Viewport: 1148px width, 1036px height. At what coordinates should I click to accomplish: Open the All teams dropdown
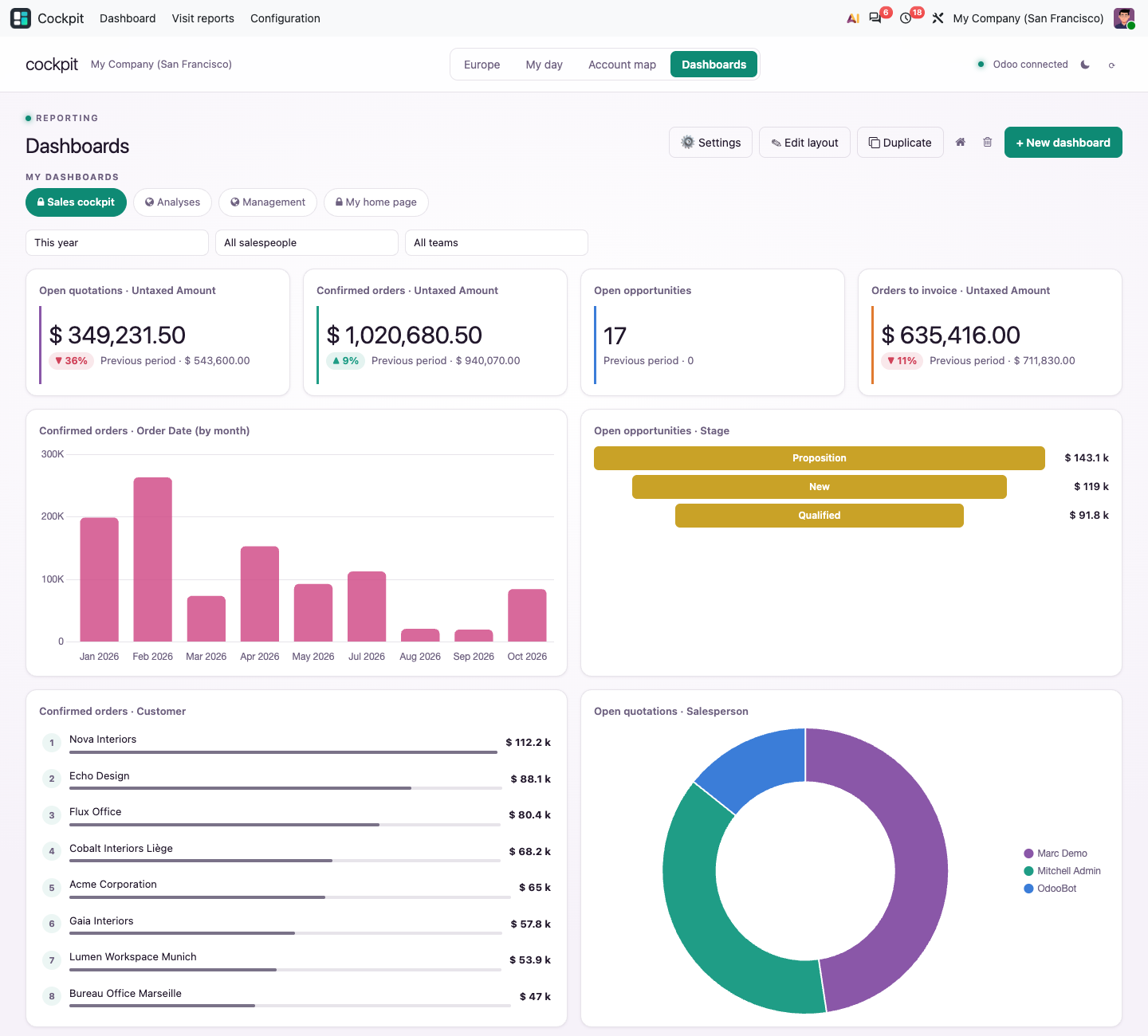click(x=497, y=243)
